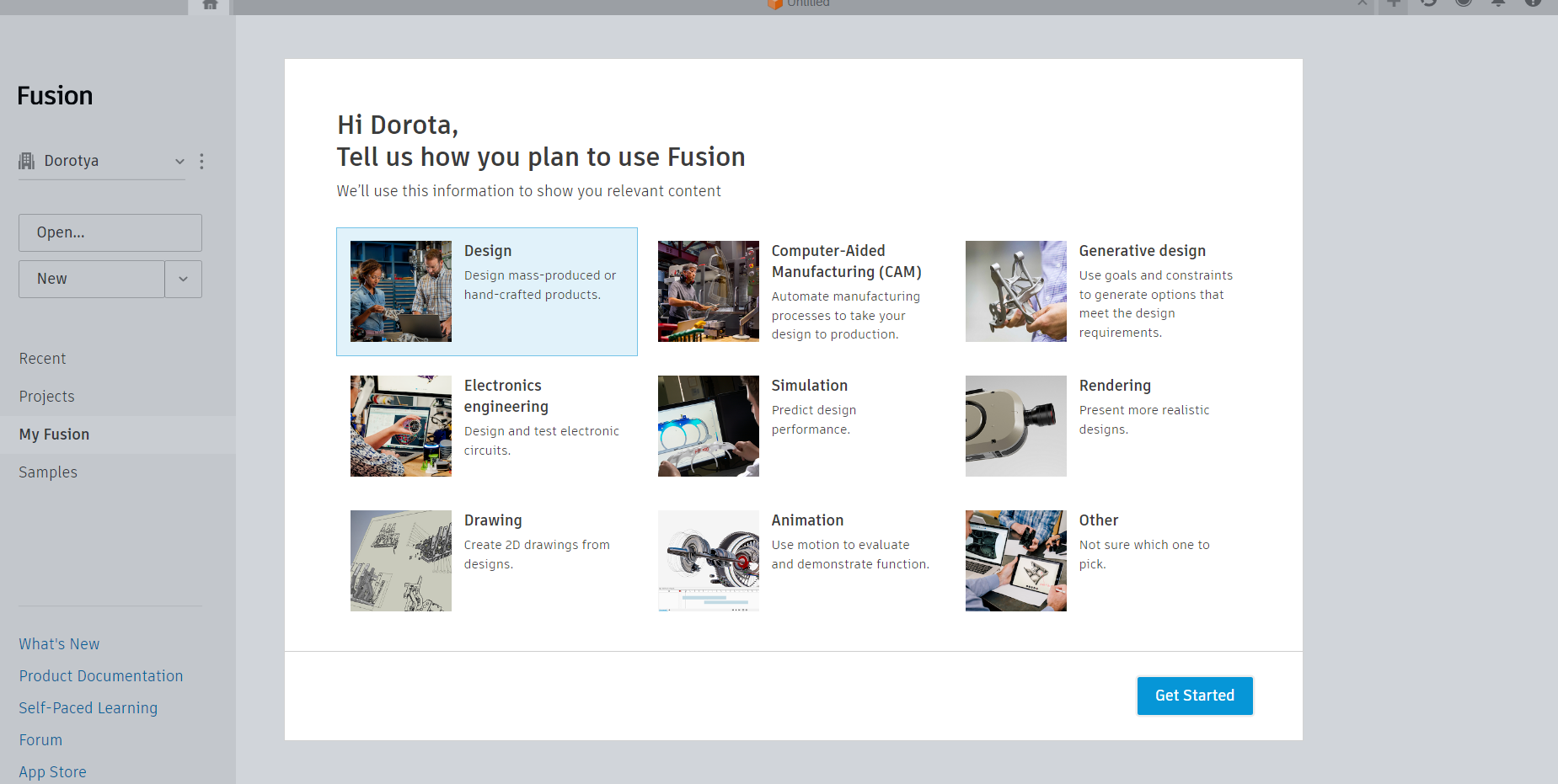Expand the New button dropdown arrow
The image size is (1558, 784).
click(184, 279)
